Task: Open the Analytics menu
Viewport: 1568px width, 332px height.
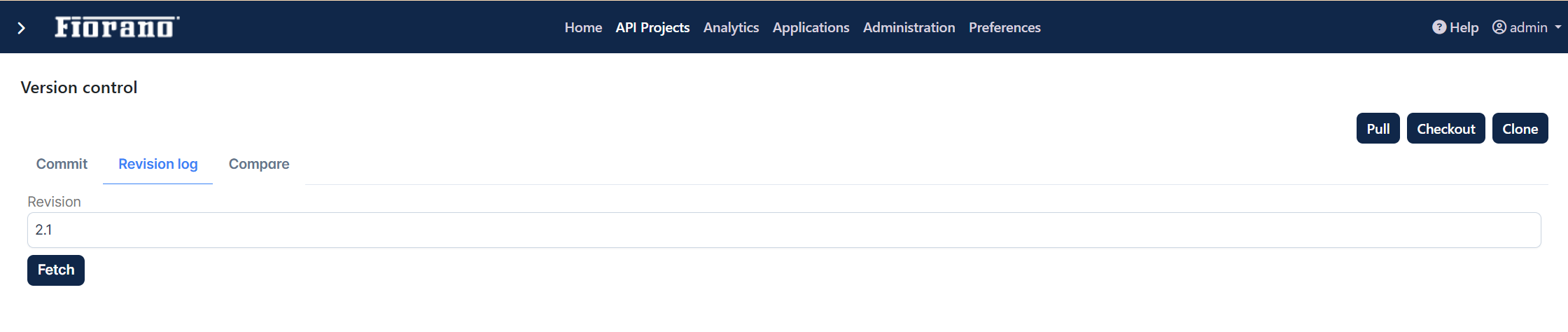Action: coord(731,27)
